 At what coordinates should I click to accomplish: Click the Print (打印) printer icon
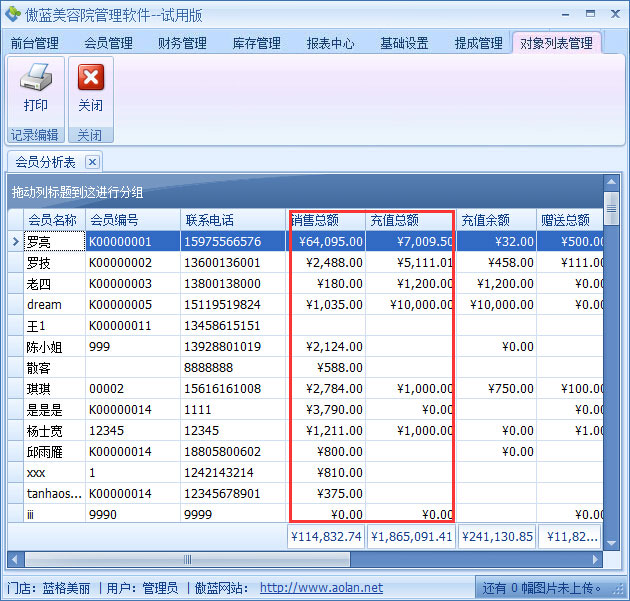(x=35, y=80)
